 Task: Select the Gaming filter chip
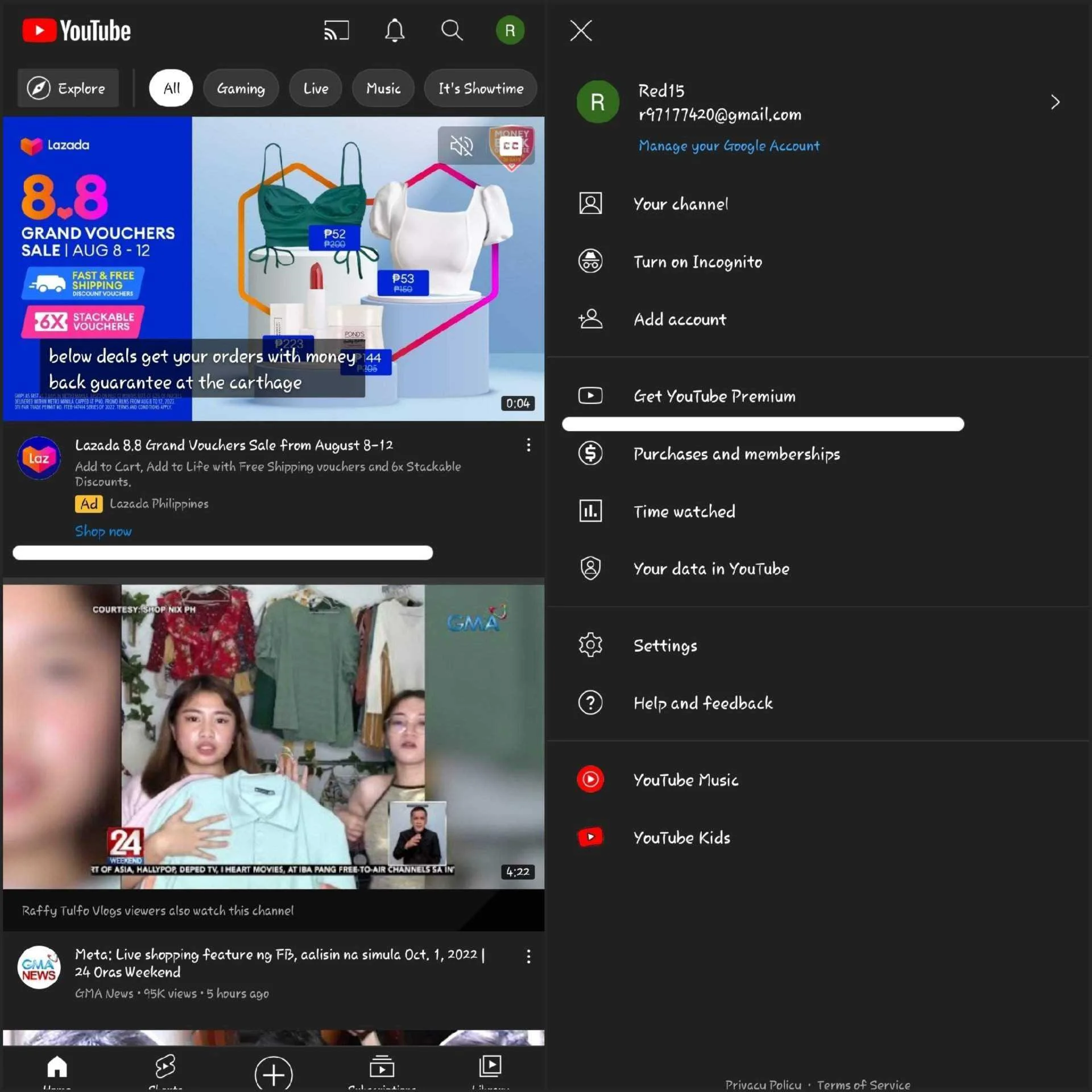tap(241, 88)
